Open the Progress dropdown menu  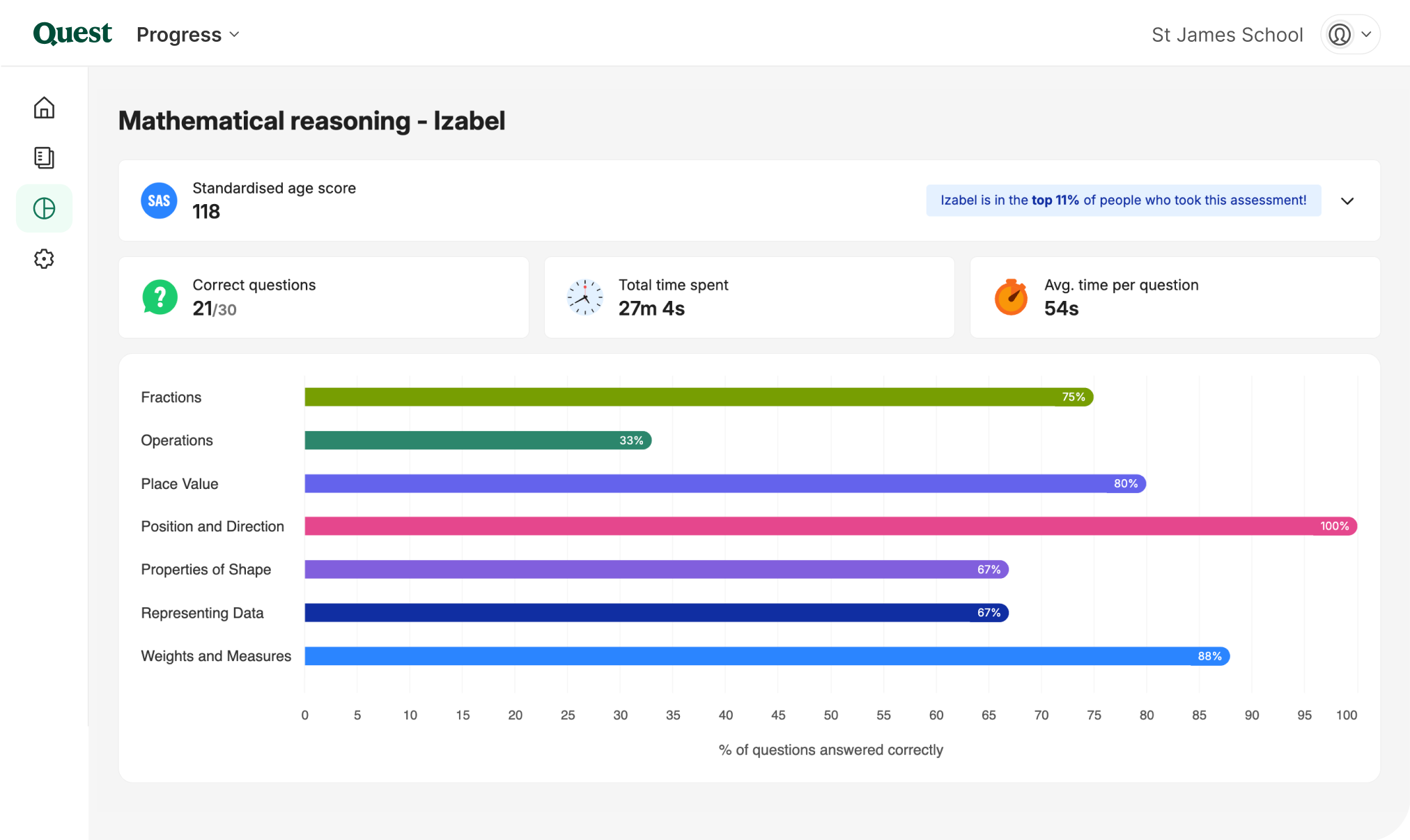pyautogui.click(x=187, y=35)
